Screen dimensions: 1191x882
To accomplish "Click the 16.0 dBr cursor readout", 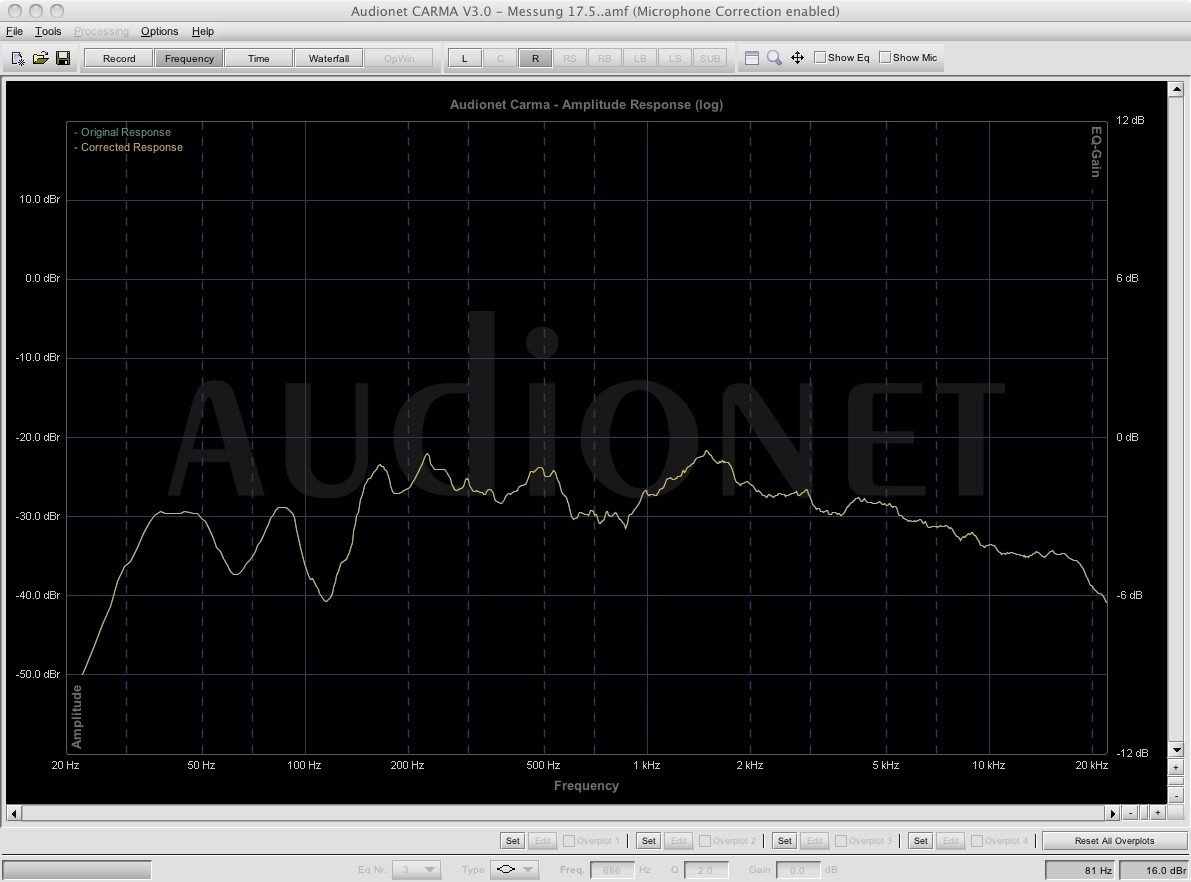I will point(1155,871).
